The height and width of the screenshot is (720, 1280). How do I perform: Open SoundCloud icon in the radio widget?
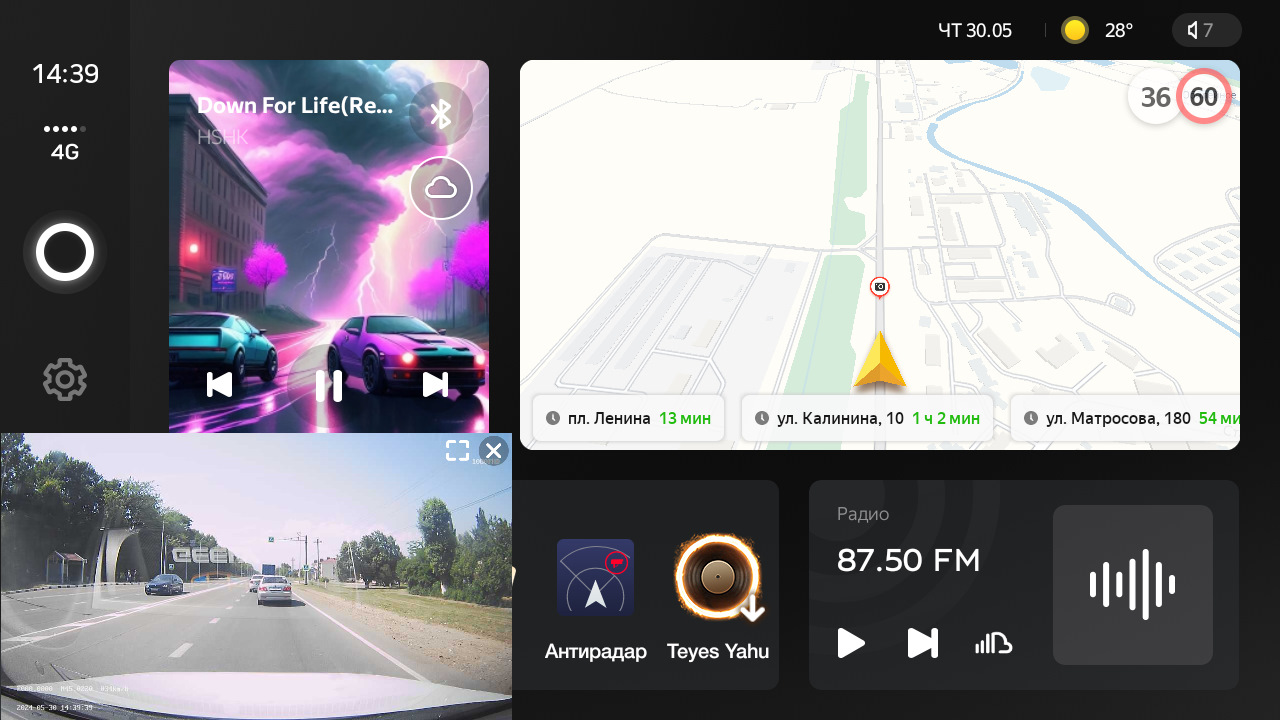(994, 643)
